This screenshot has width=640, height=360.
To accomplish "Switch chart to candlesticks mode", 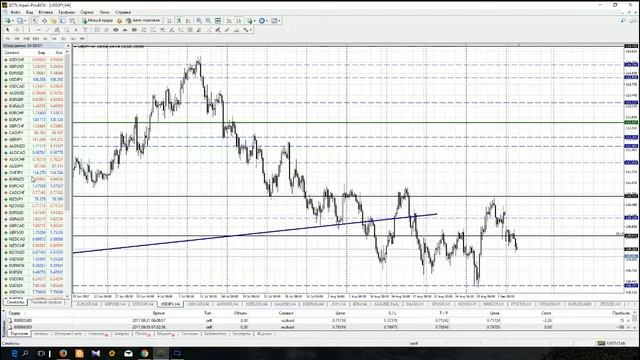I will tap(179, 20).
